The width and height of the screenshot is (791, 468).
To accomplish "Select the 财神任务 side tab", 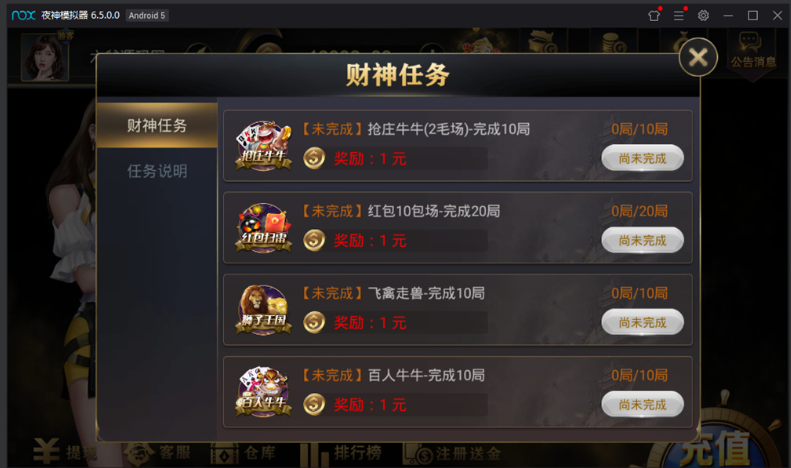I will tap(157, 126).
